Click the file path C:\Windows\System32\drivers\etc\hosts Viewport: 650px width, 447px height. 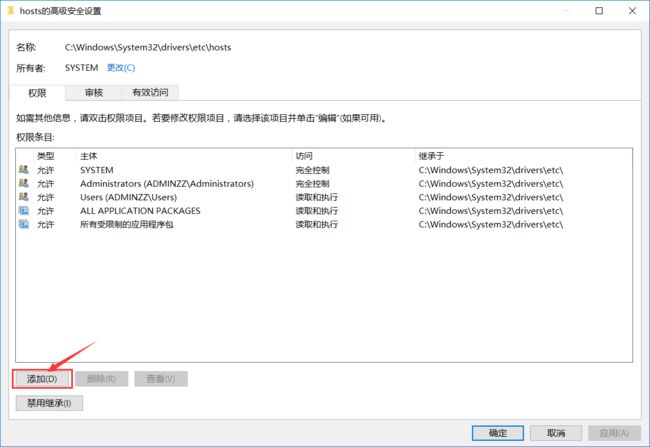click(148, 47)
